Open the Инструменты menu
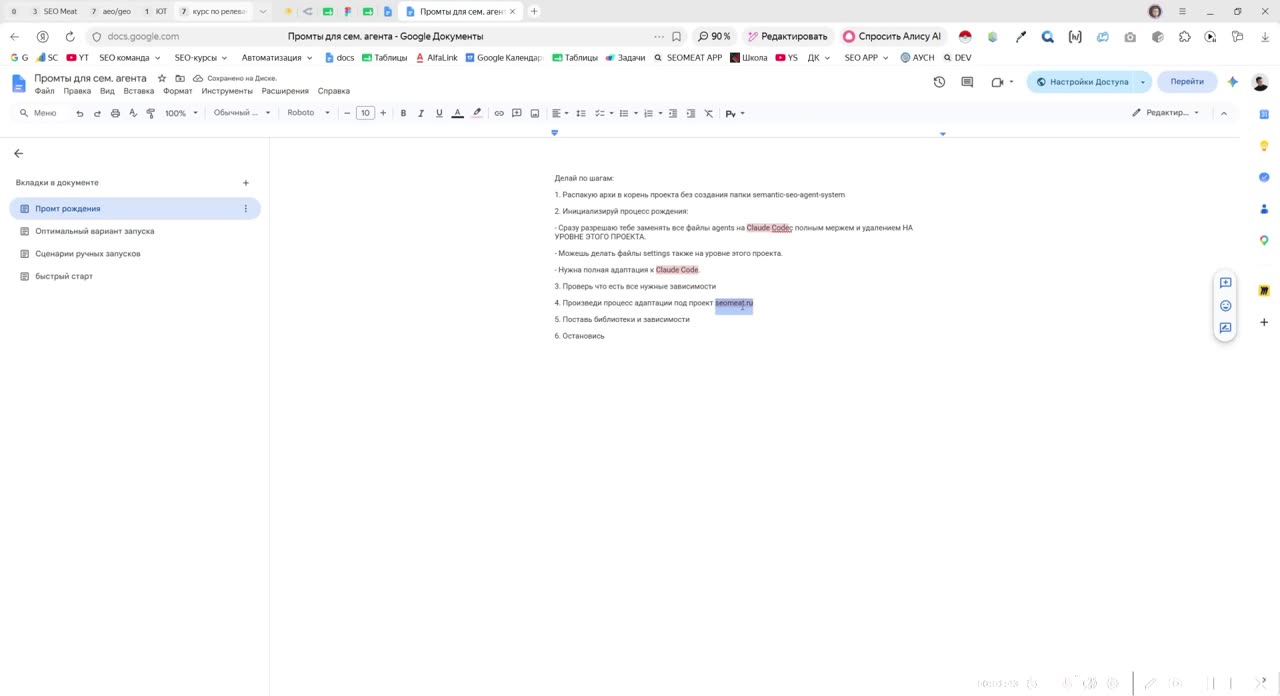This screenshot has height=696, width=1280. tap(227, 91)
